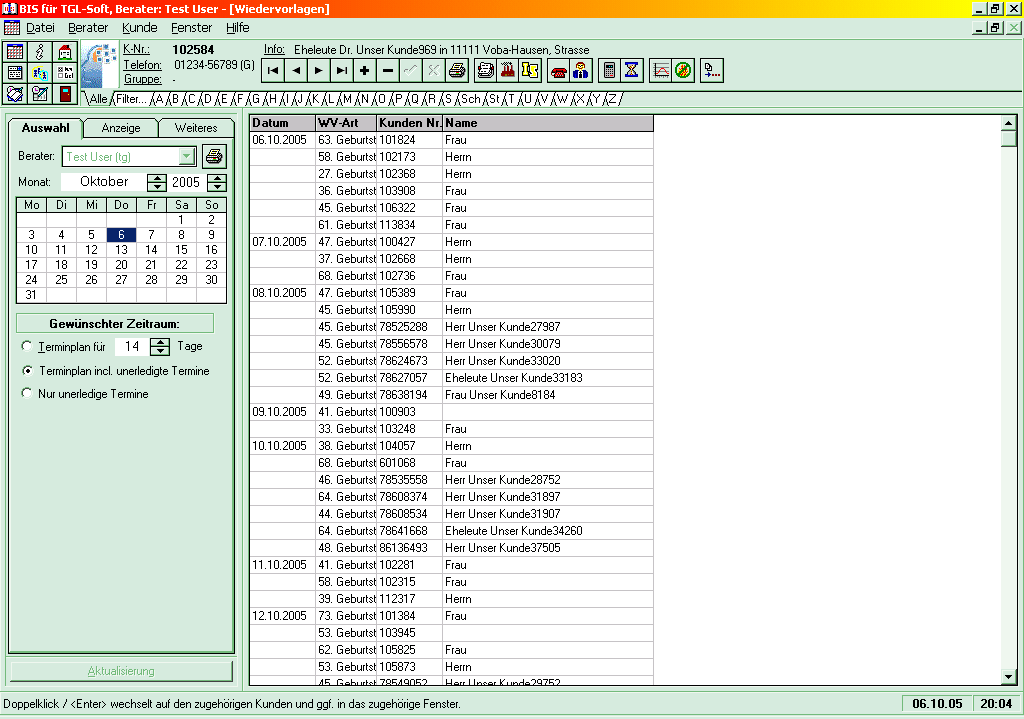Click the year spinner beside 2005

tap(217, 182)
